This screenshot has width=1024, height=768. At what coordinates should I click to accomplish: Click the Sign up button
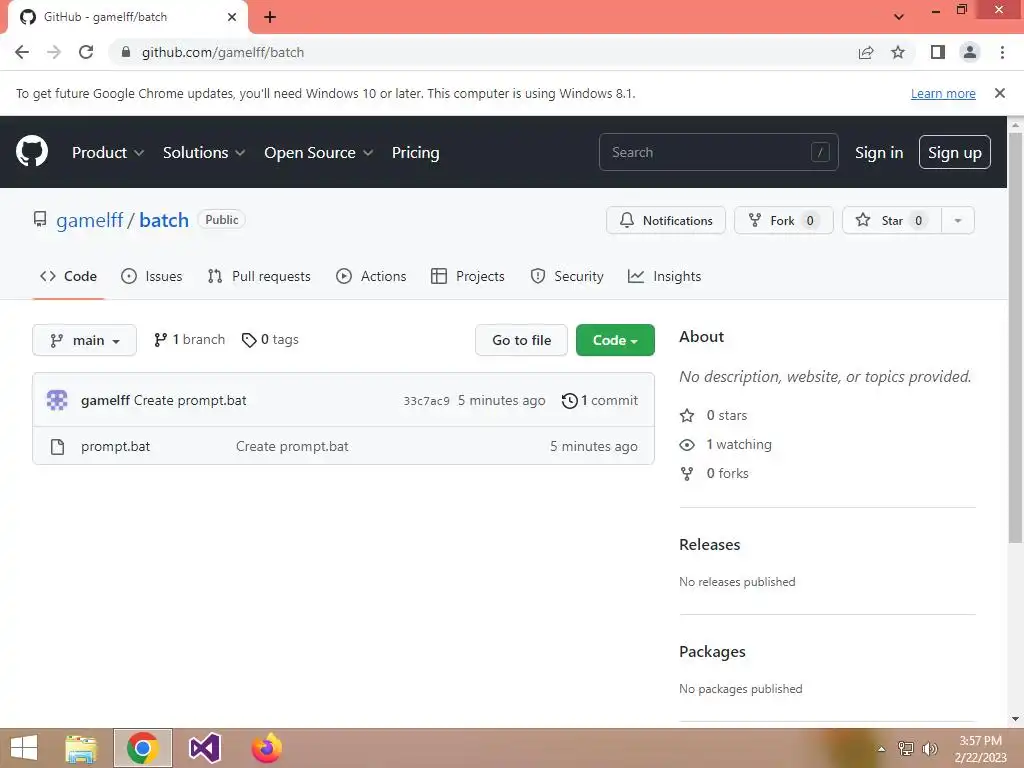click(x=955, y=152)
